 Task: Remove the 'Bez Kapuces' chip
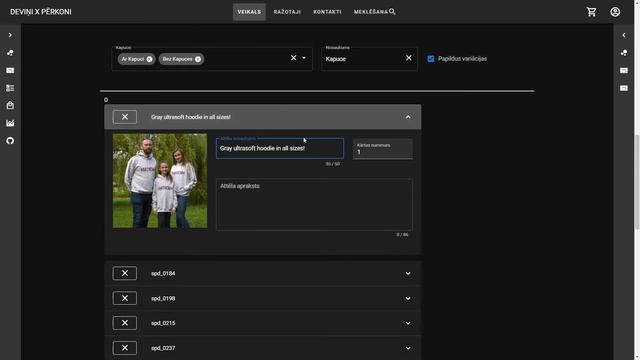[x=198, y=59]
